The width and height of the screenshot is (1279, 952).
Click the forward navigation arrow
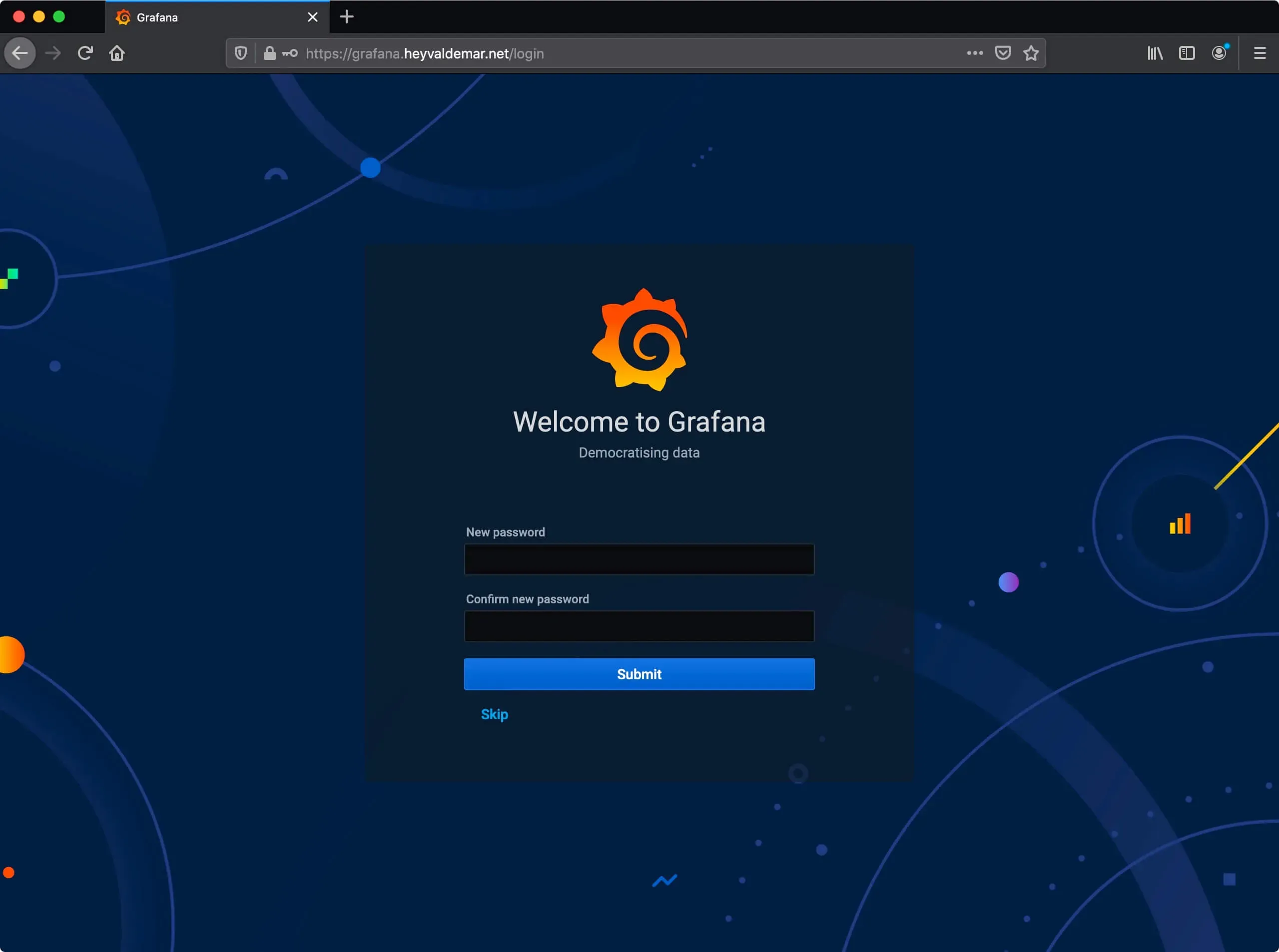point(53,53)
